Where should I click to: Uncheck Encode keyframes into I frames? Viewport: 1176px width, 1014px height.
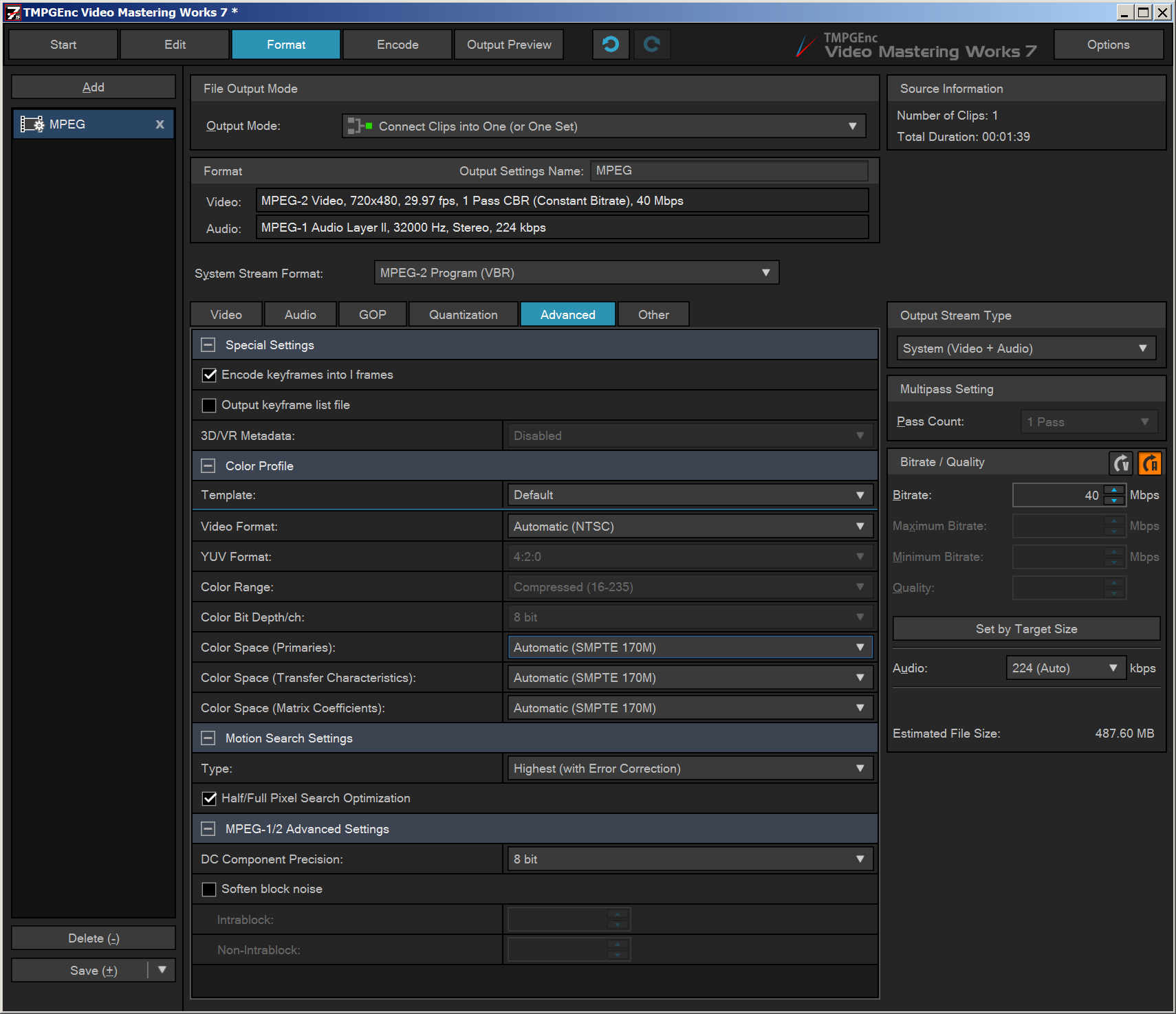pos(209,375)
